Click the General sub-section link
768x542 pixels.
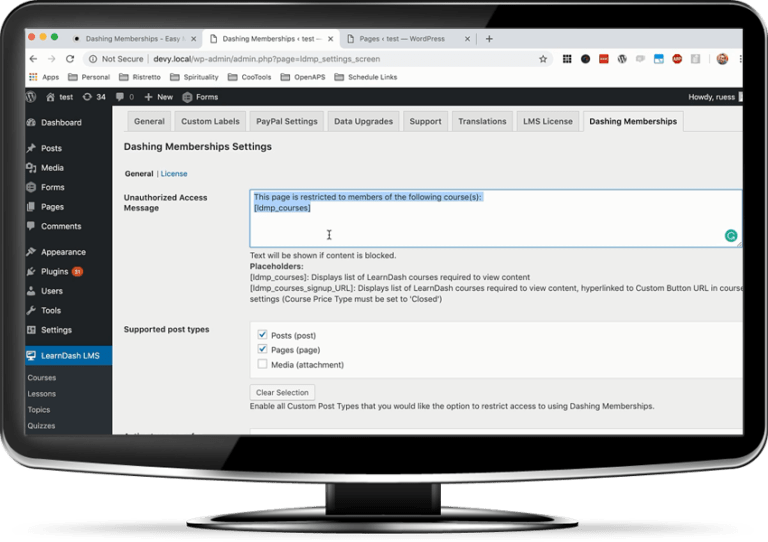pos(139,174)
